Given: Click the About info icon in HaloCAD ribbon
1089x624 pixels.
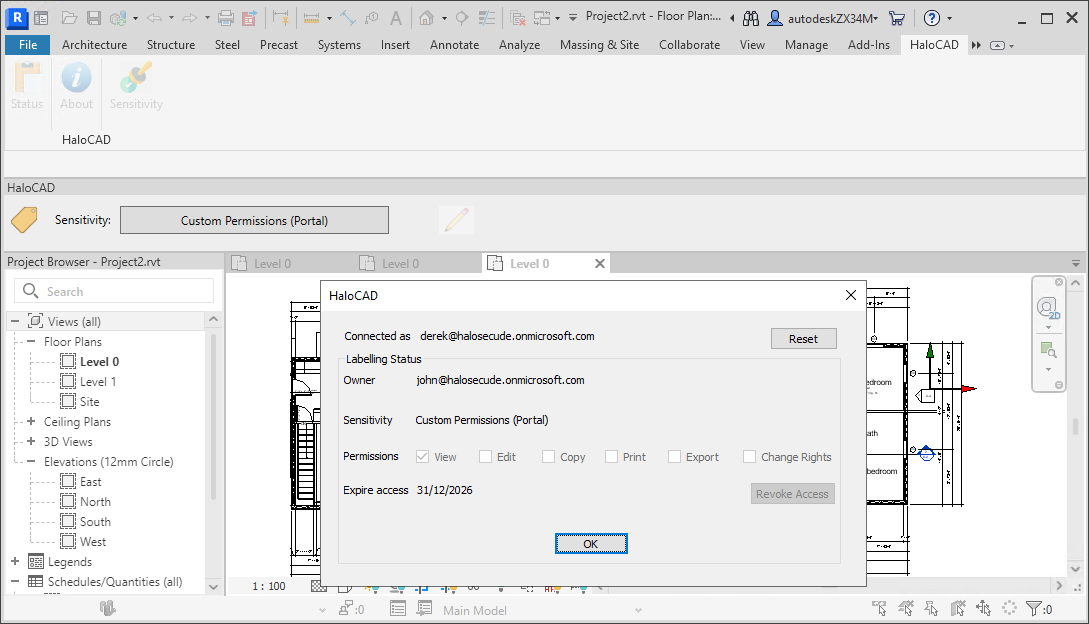Looking at the screenshot, I should 76,80.
